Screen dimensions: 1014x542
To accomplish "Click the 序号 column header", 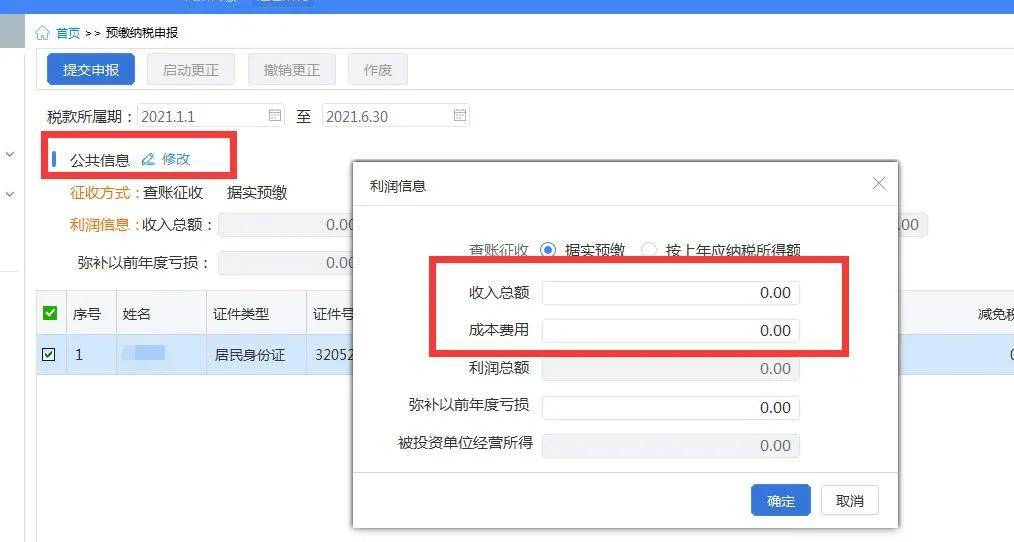I will click(x=87, y=314).
